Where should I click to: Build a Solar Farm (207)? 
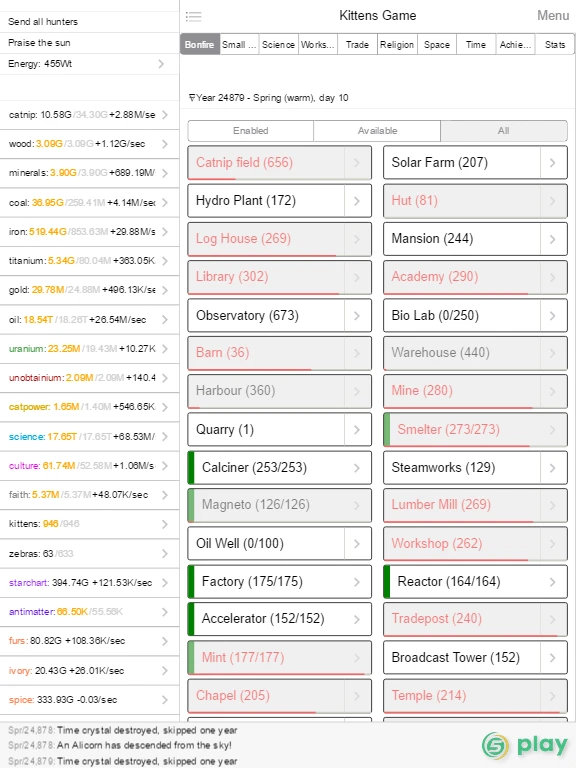pos(462,163)
